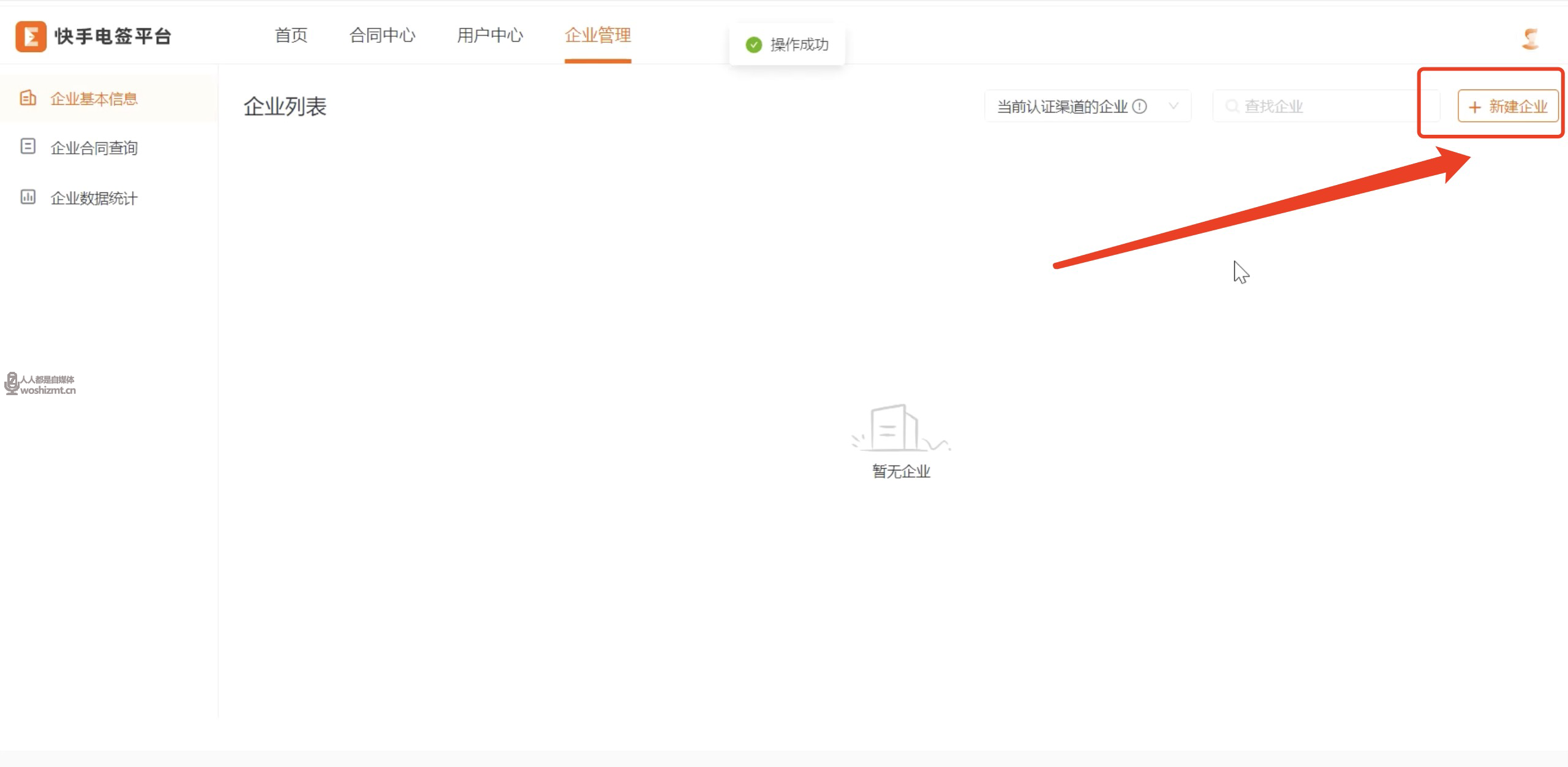Open the 企业合同查询 page link
The image size is (1568, 767).
pyautogui.click(x=94, y=147)
